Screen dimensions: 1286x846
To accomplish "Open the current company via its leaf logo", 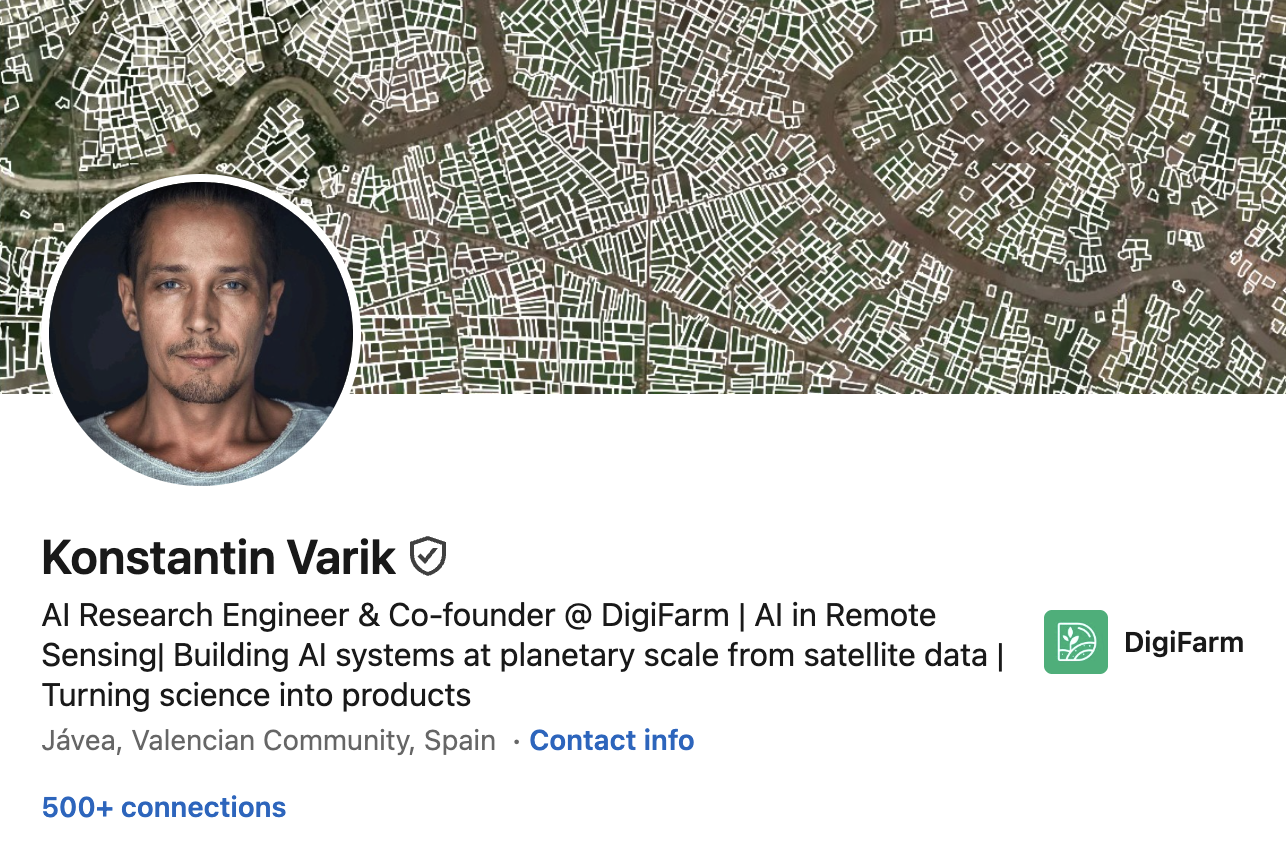I will coord(1075,642).
